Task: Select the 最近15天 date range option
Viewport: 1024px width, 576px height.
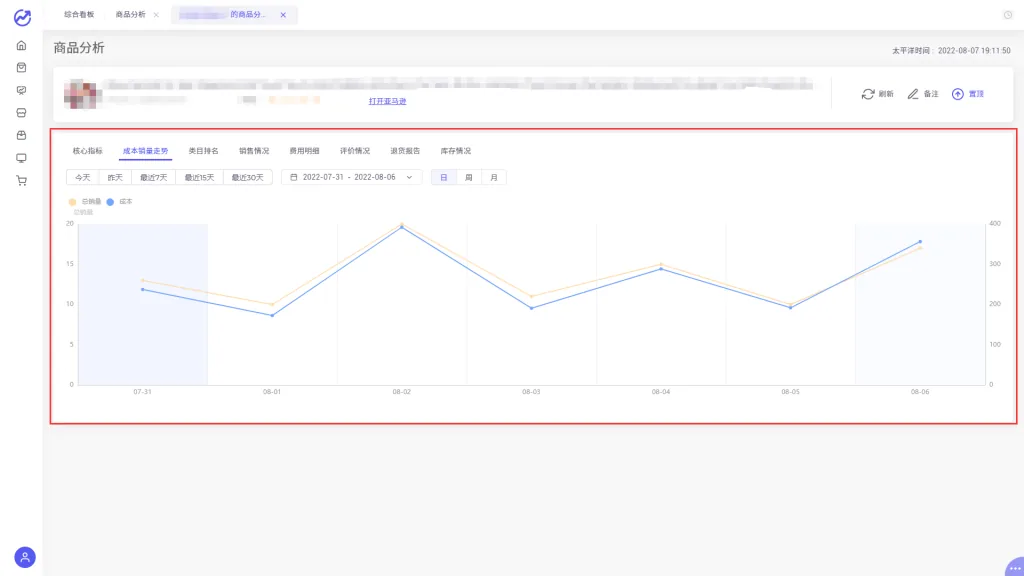Action: point(199,178)
